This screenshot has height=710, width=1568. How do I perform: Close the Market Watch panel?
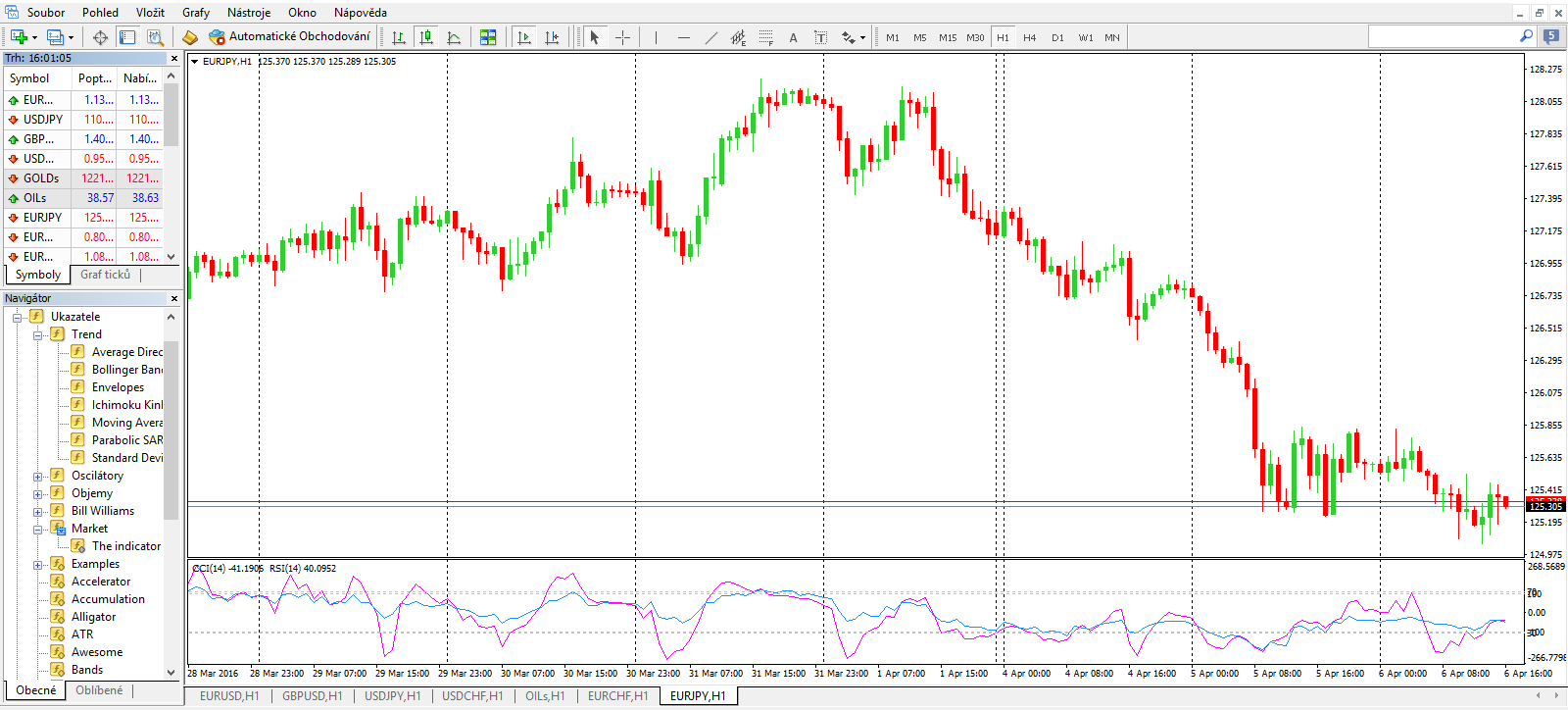pyautogui.click(x=174, y=58)
